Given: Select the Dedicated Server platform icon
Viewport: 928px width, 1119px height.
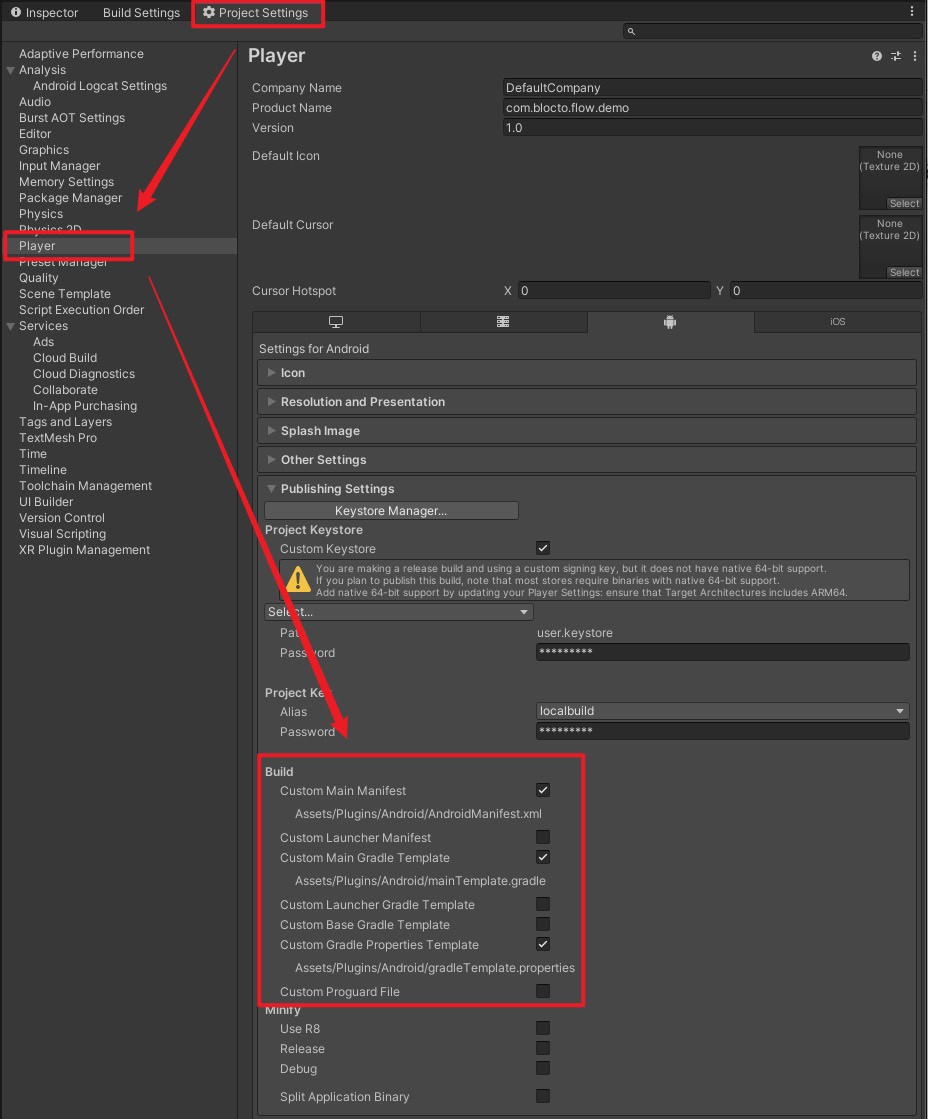Looking at the screenshot, I should point(503,321).
